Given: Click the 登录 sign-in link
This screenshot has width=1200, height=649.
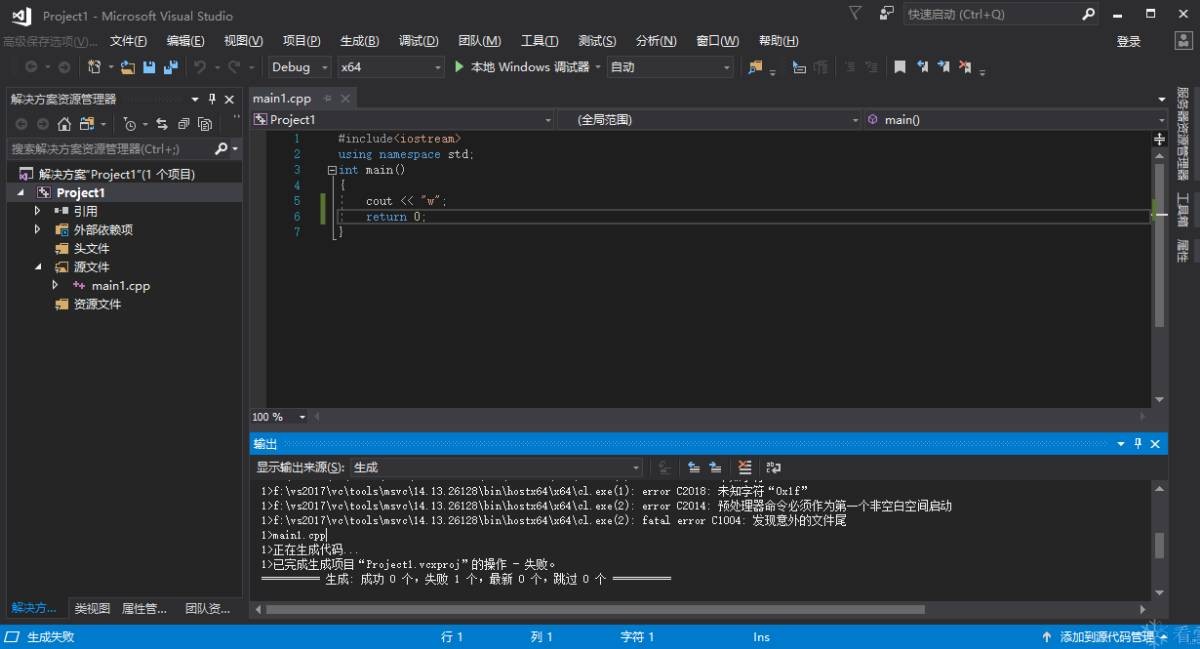Looking at the screenshot, I should tap(1128, 41).
